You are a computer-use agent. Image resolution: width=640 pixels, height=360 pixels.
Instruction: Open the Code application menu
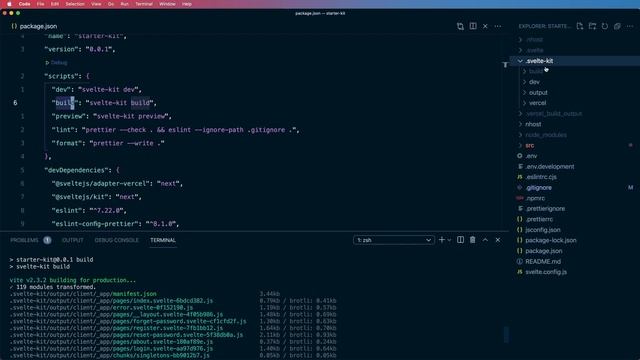coord(24,4)
